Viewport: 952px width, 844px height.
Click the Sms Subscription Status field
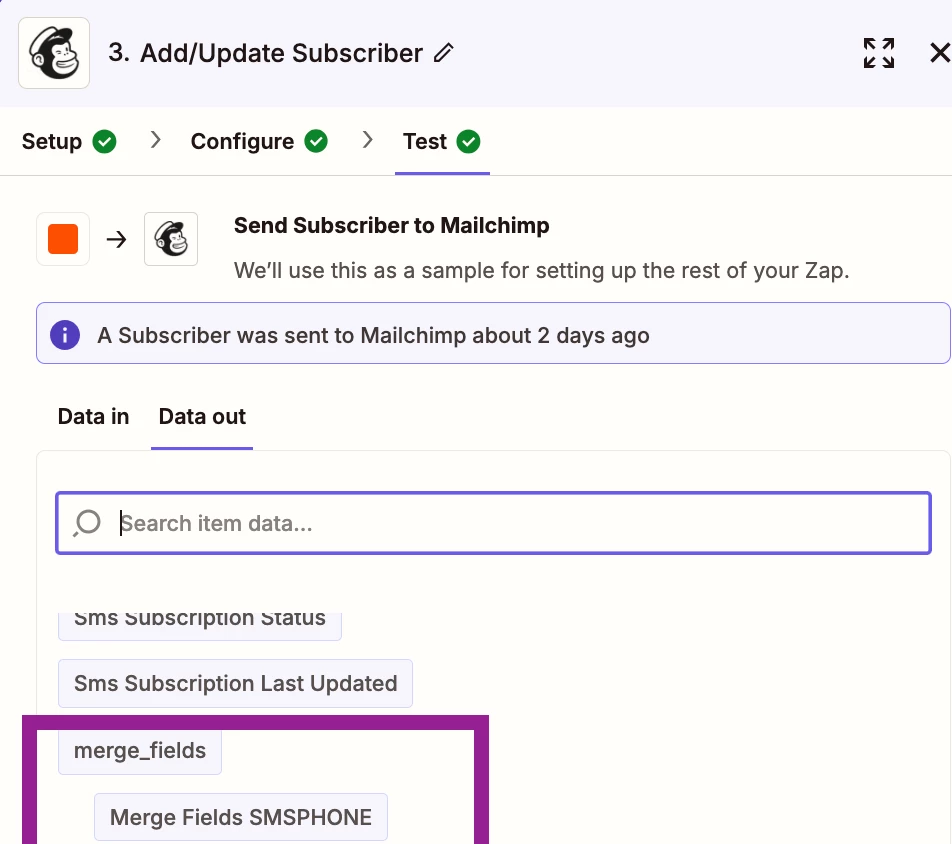(200, 624)
